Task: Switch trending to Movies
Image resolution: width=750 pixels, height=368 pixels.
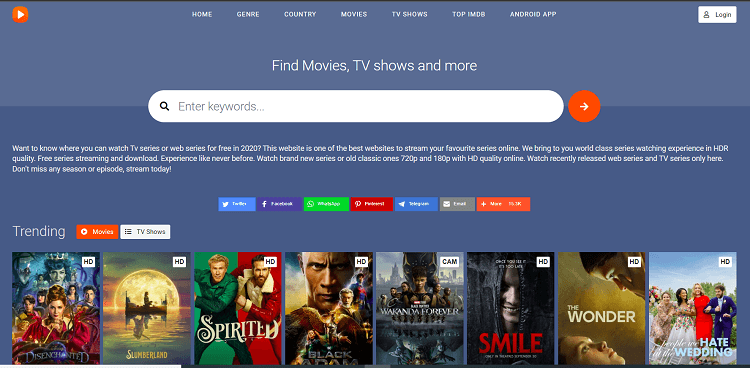Action: pos(97,232)
